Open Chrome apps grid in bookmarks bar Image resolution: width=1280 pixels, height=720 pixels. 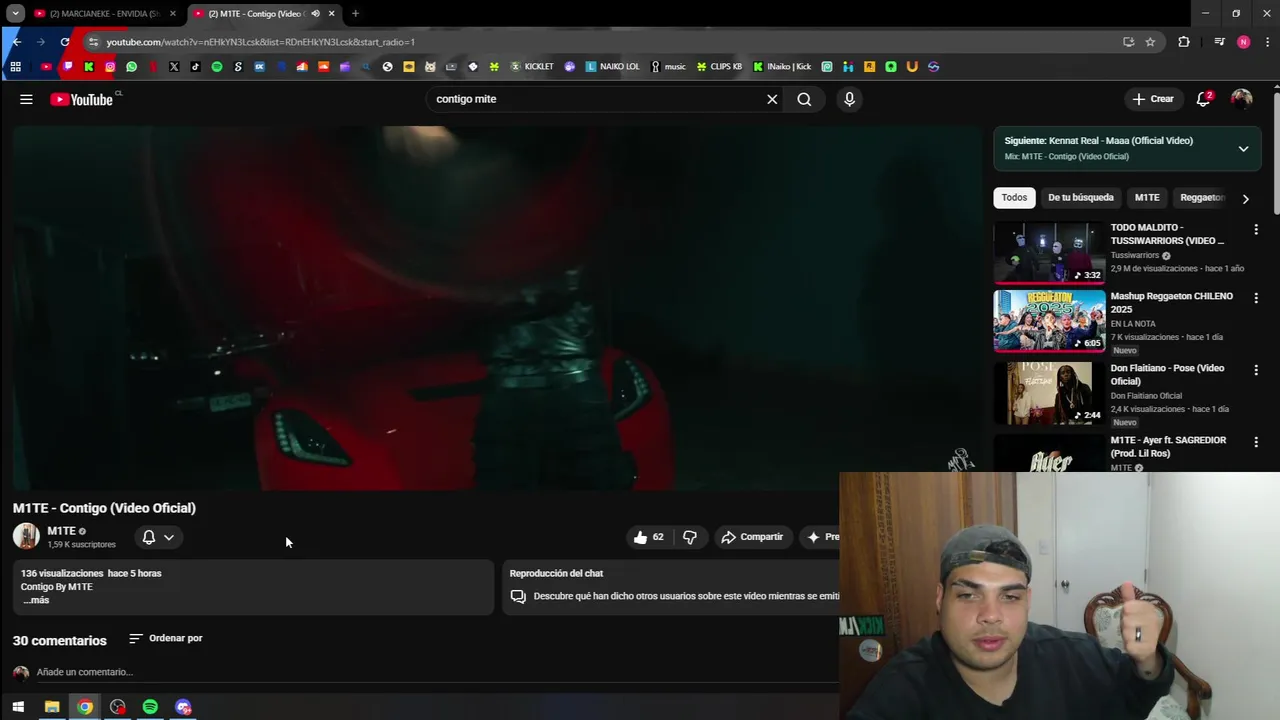15,67
